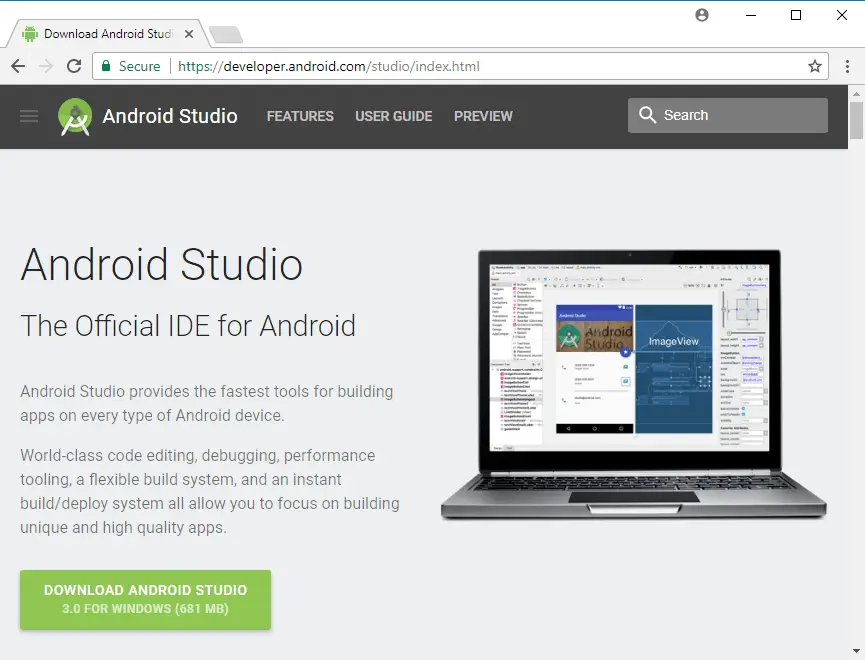This screenshot has height=660, width=865.
Task: Click the Android Studio header title
Action: pos(170,116)
